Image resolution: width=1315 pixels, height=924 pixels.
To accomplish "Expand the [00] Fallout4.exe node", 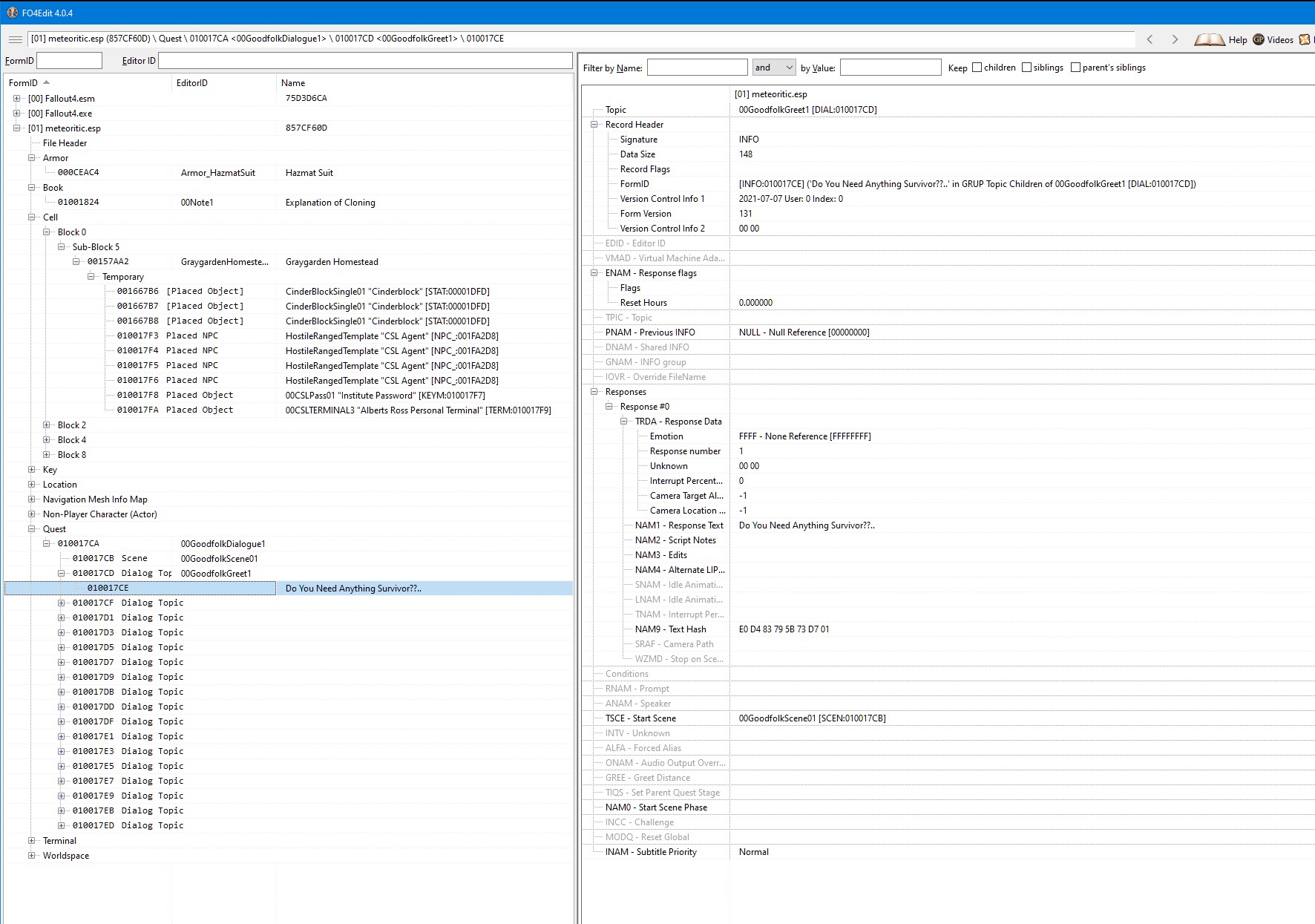I will point(16,113).
